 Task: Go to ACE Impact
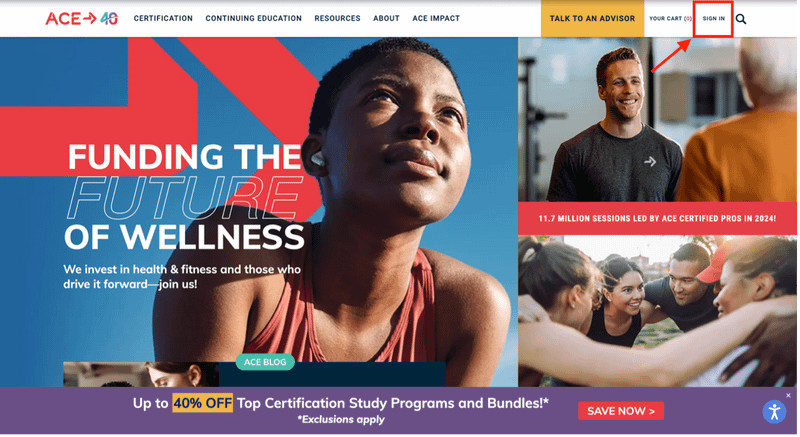tap(437, 18)
